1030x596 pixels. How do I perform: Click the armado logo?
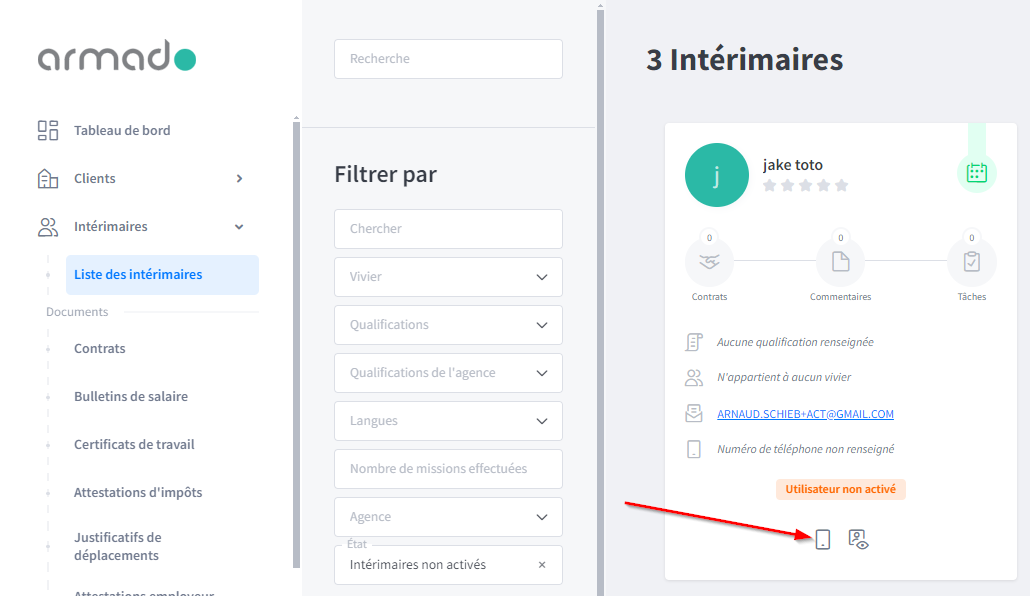click(117, 56)
